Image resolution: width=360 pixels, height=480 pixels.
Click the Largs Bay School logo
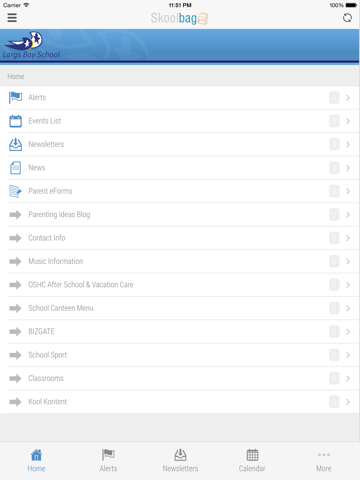[x=31, y=45]
